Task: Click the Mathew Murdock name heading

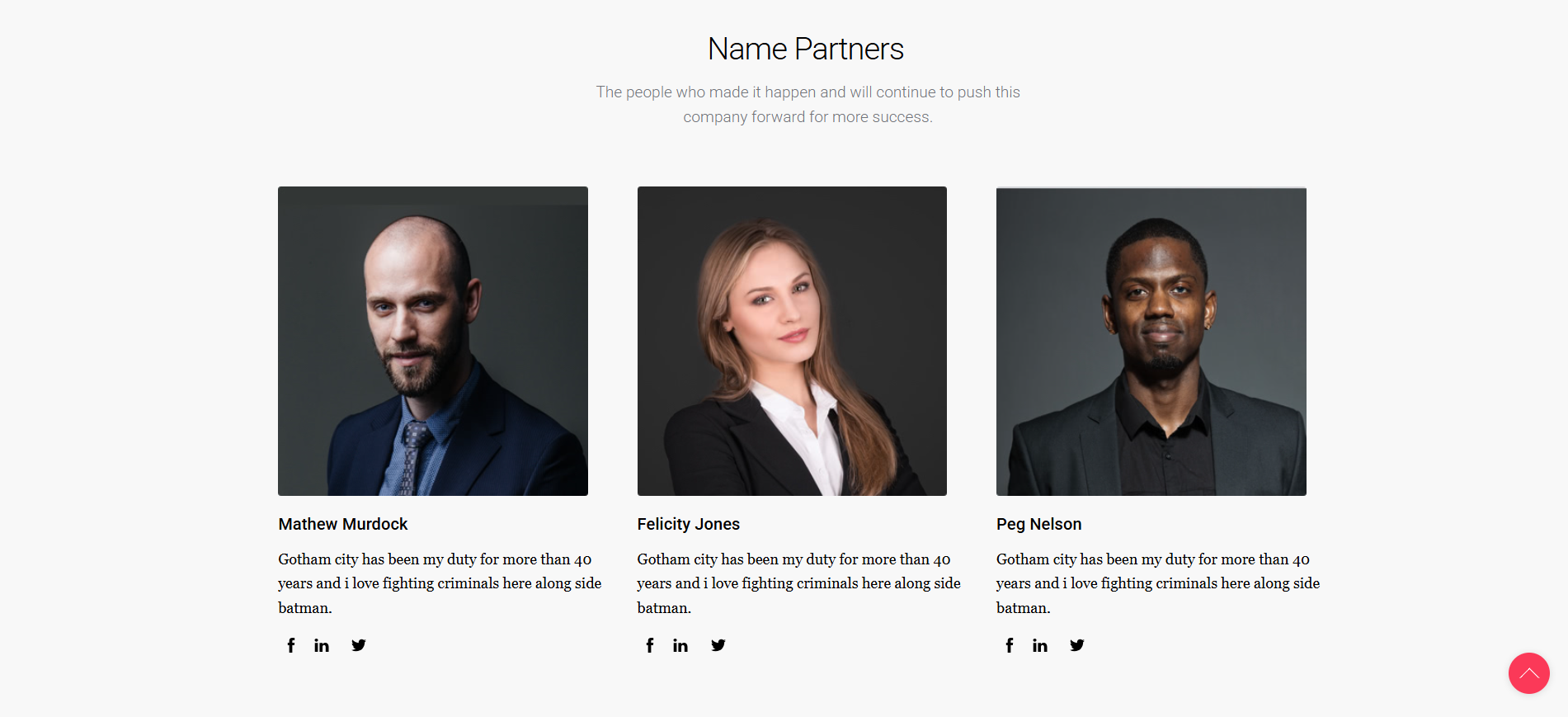Action: pyautogui.click(x=343, y=524)
